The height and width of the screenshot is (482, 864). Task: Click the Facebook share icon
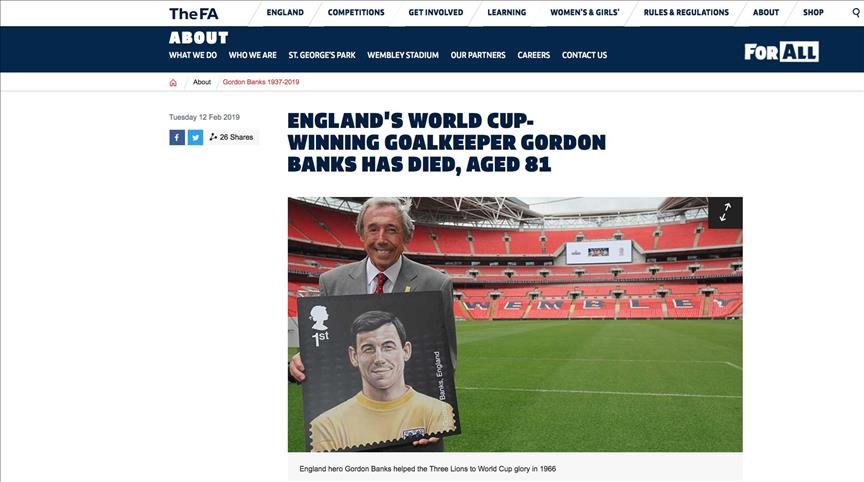[177, 137]
